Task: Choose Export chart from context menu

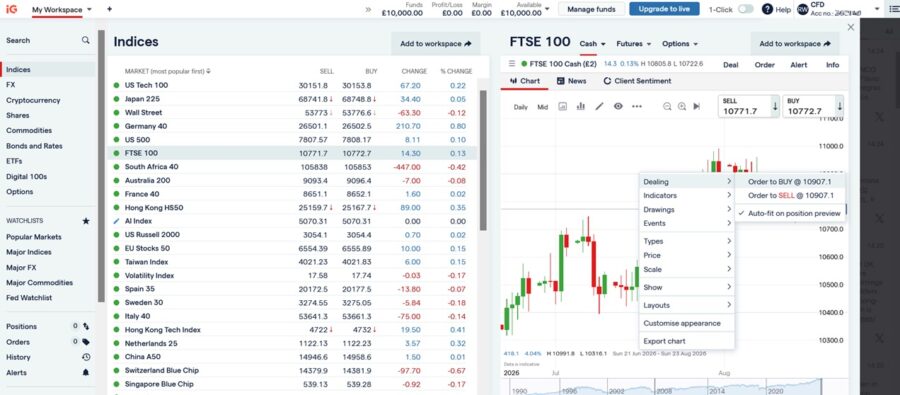Action: click(x=687, y=341)
